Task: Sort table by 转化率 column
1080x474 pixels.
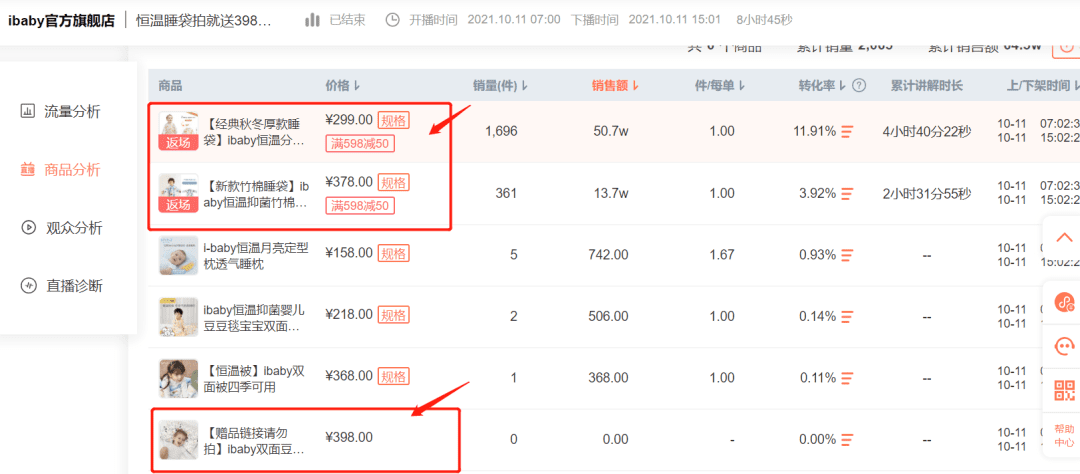Action: coord(823,86)
